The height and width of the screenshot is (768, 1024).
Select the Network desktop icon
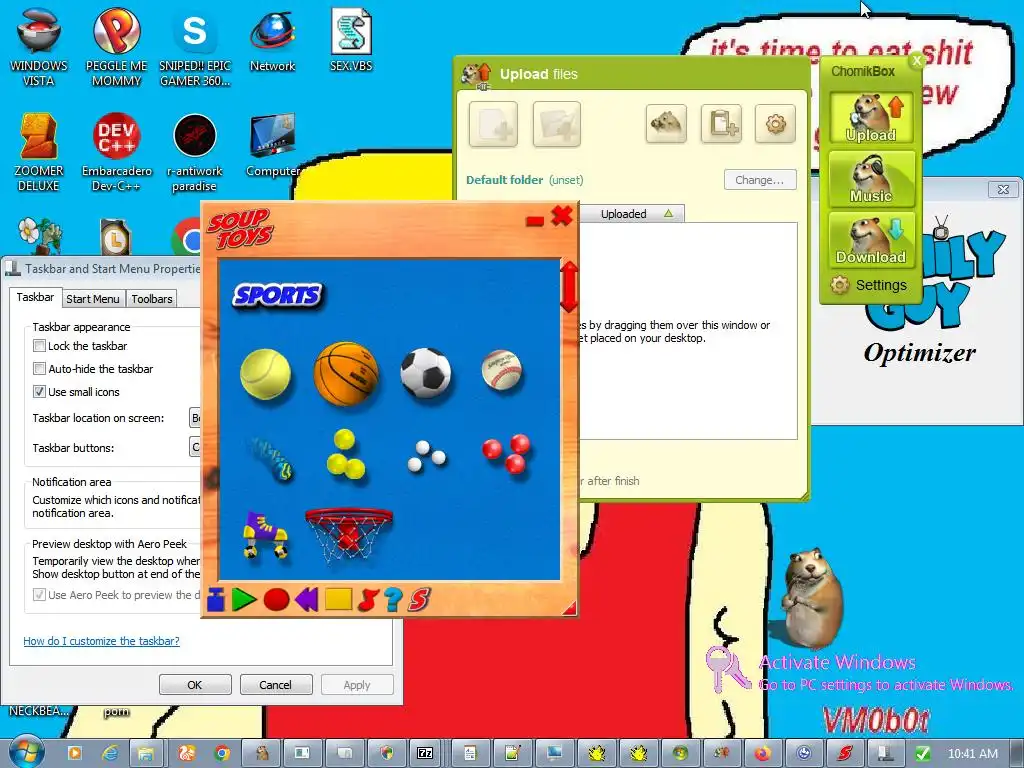(272, 40)
